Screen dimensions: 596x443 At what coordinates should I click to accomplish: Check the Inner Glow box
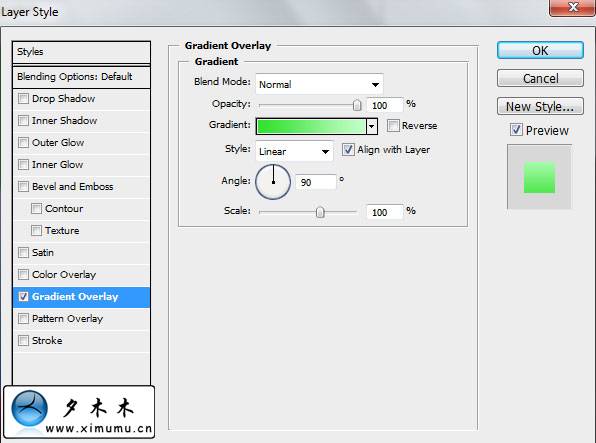point(23,165)
